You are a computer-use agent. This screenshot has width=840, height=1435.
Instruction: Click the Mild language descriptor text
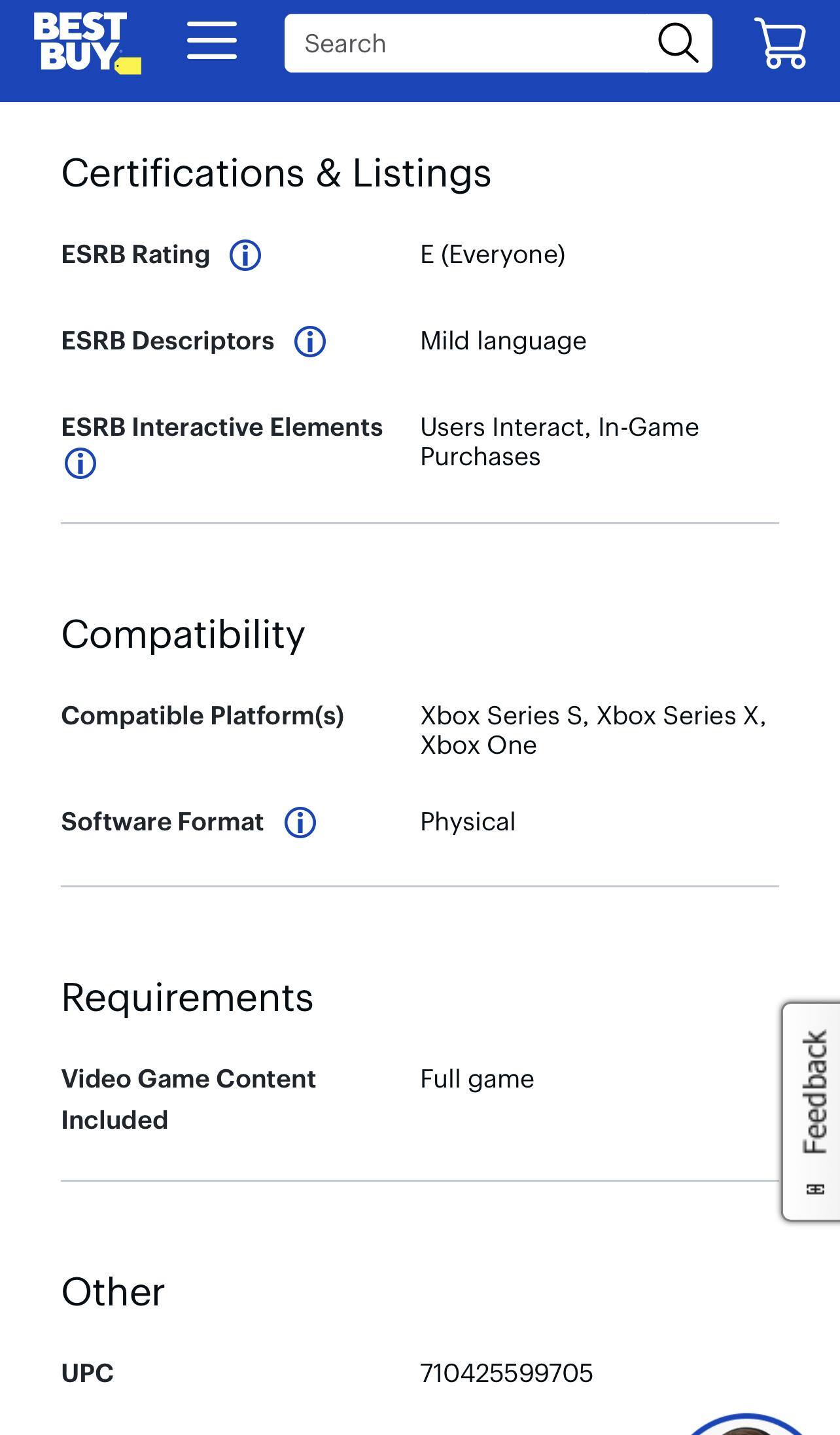coord(502,341)
